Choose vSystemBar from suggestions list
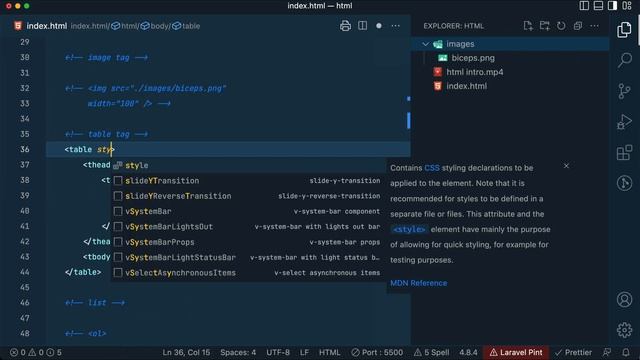This screenshot has height=360, width=640. (247, 211)
